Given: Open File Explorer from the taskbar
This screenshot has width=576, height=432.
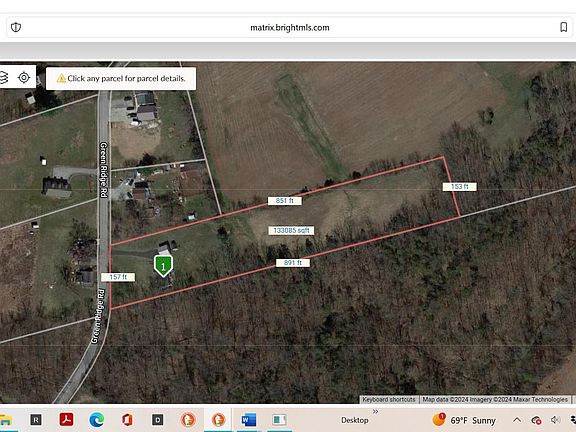Looking at the screenshot, I should 6,420.
